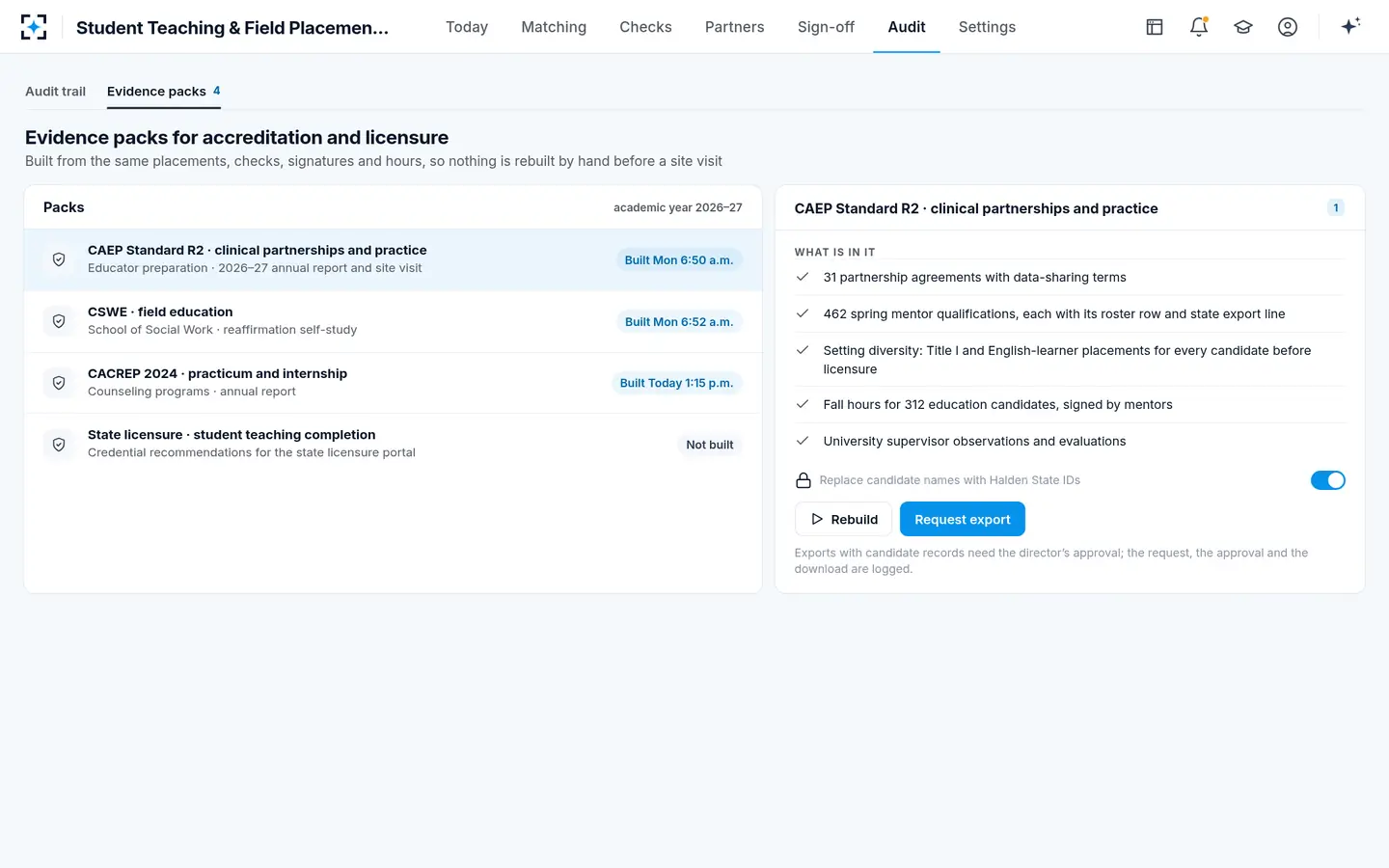
Task: Open the Settings tab
Action: [x=987, y=27]
